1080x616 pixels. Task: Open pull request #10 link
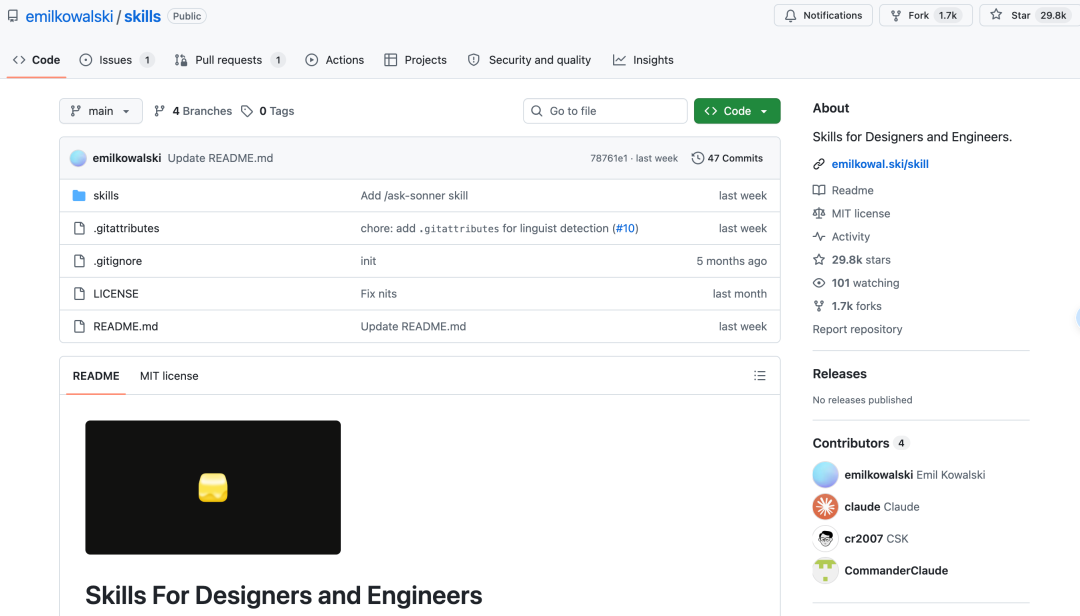pos(625,228)
